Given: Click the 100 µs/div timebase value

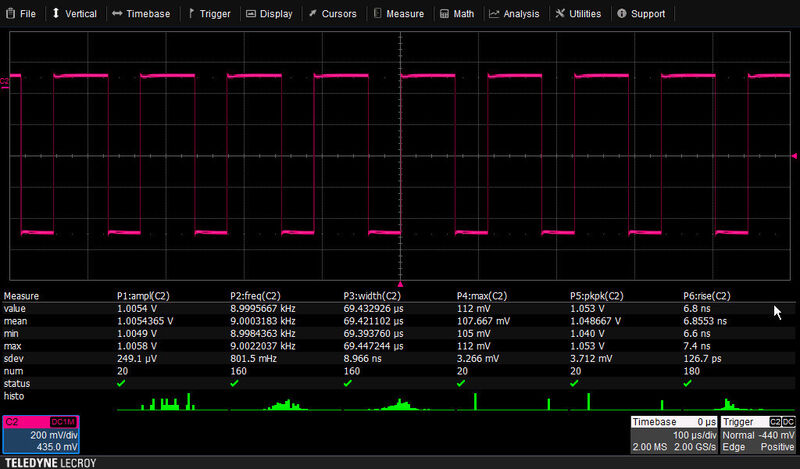Looking at the screenshot, I should [x=695, y=435].
